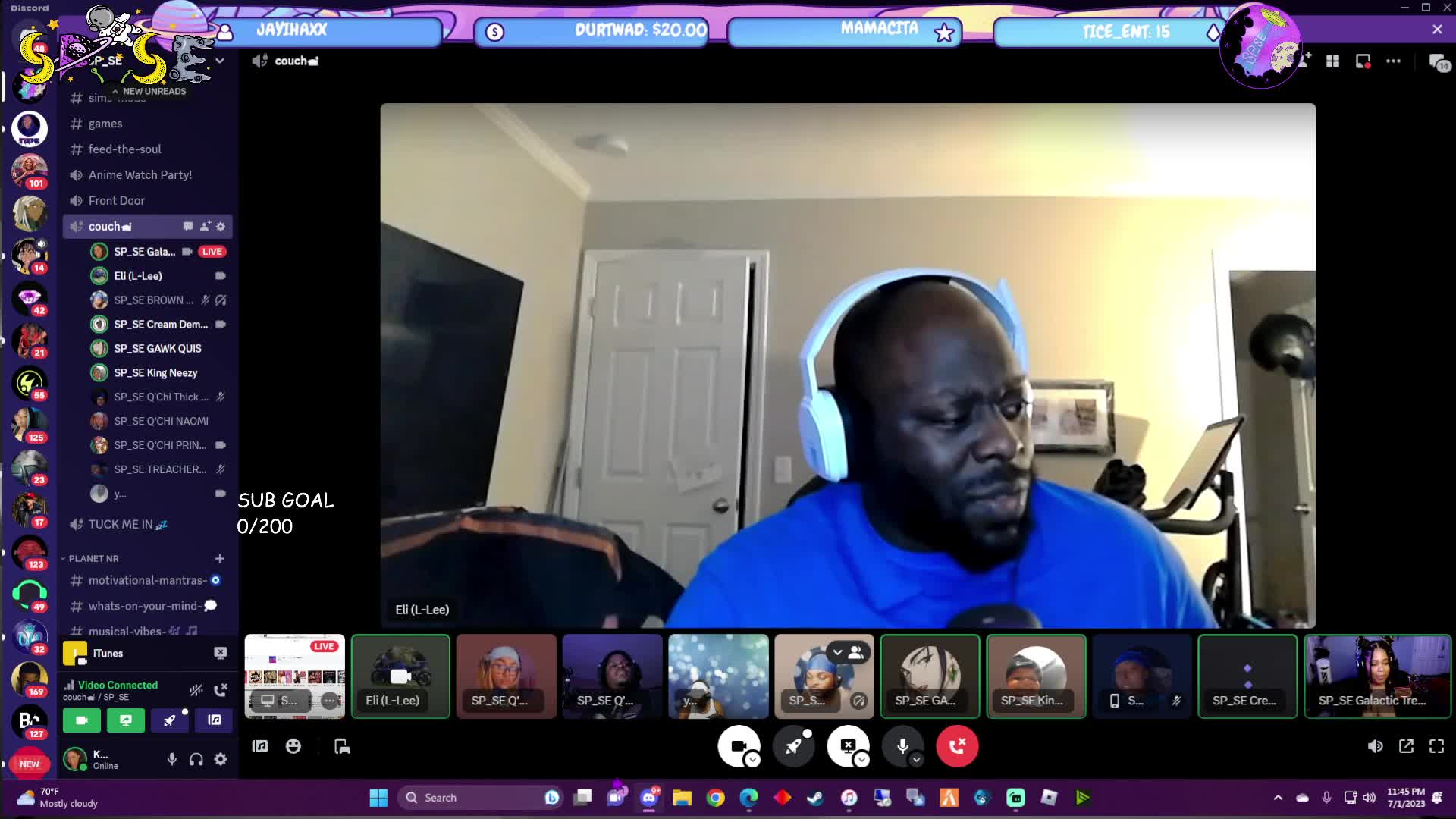Viewport: 1456px width, 819px height.
Task: Open the live iTunes stream thumbnail
Action: coord(294,676)
